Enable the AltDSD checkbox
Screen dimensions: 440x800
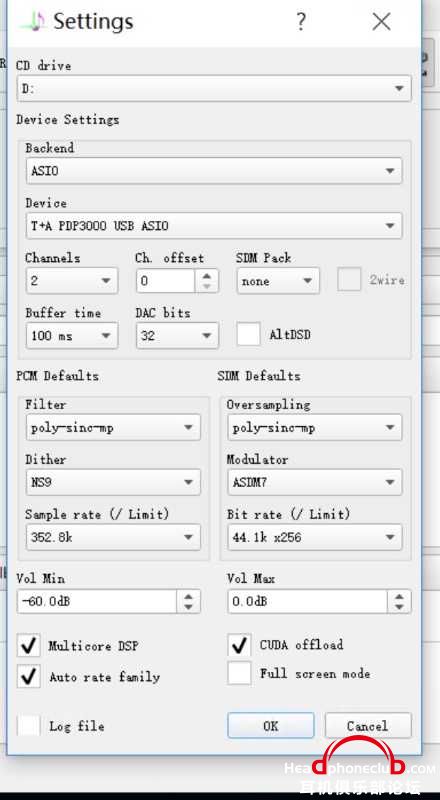pyautogui.click(x=249, y=334)
